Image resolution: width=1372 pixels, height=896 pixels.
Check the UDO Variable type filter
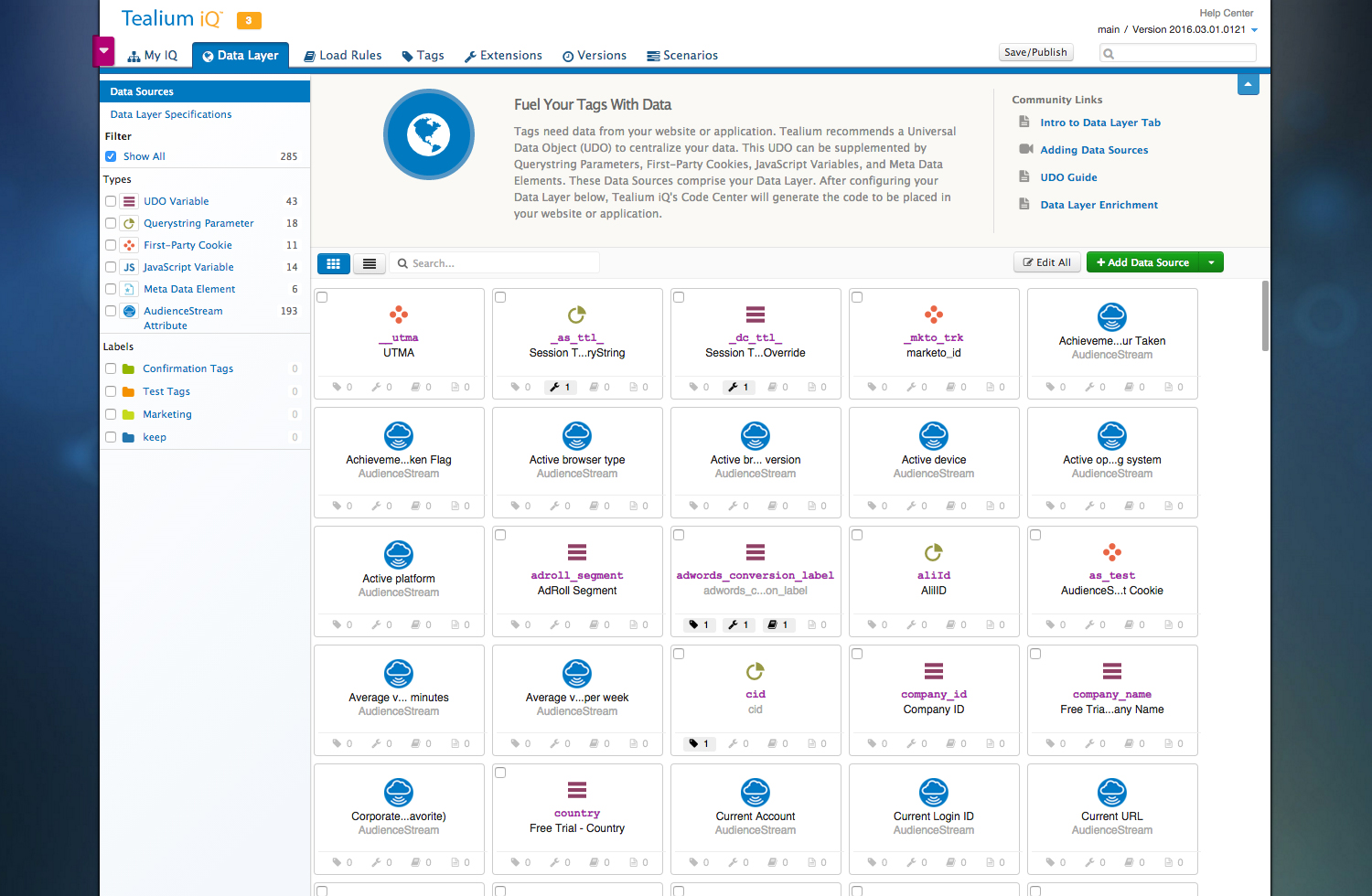pos(111,201)
